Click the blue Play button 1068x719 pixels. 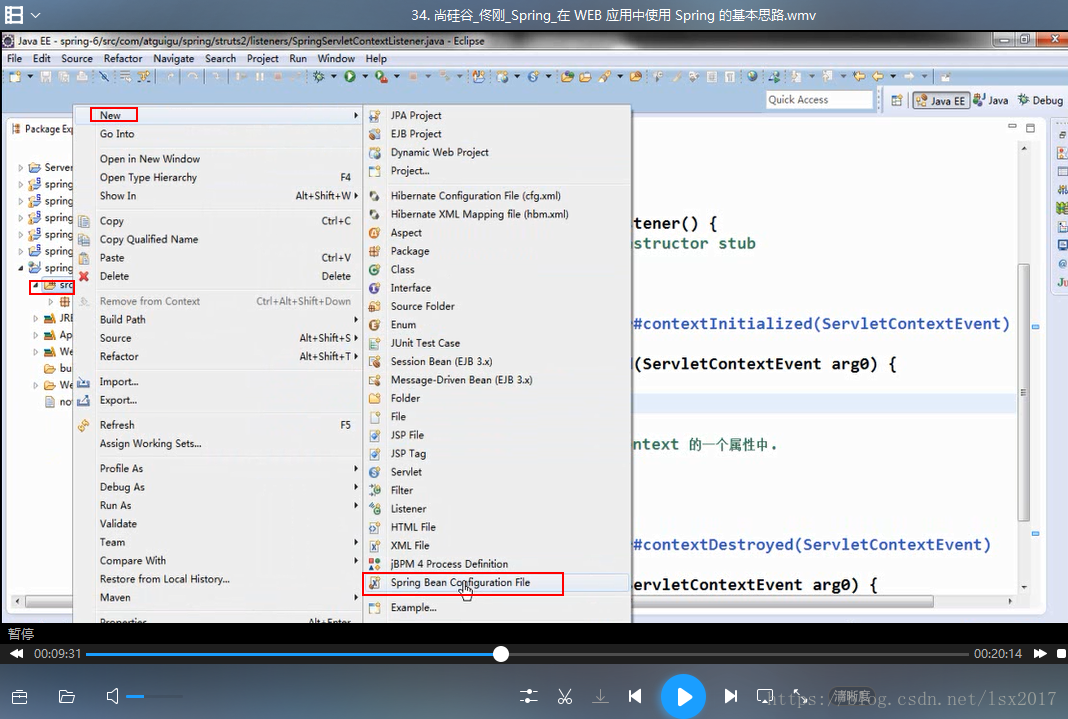[683, 697]
